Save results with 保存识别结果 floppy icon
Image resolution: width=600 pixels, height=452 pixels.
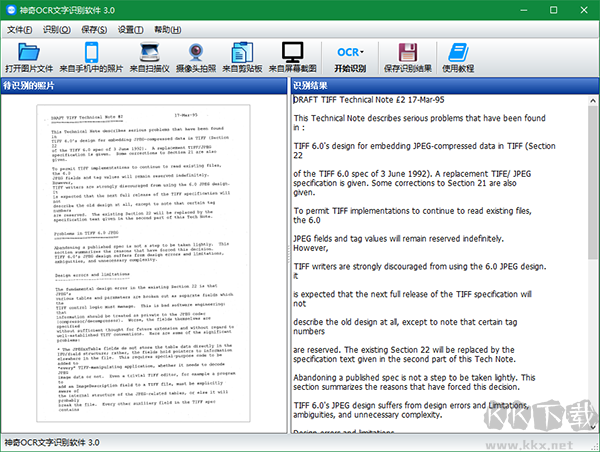pos(408,57)
